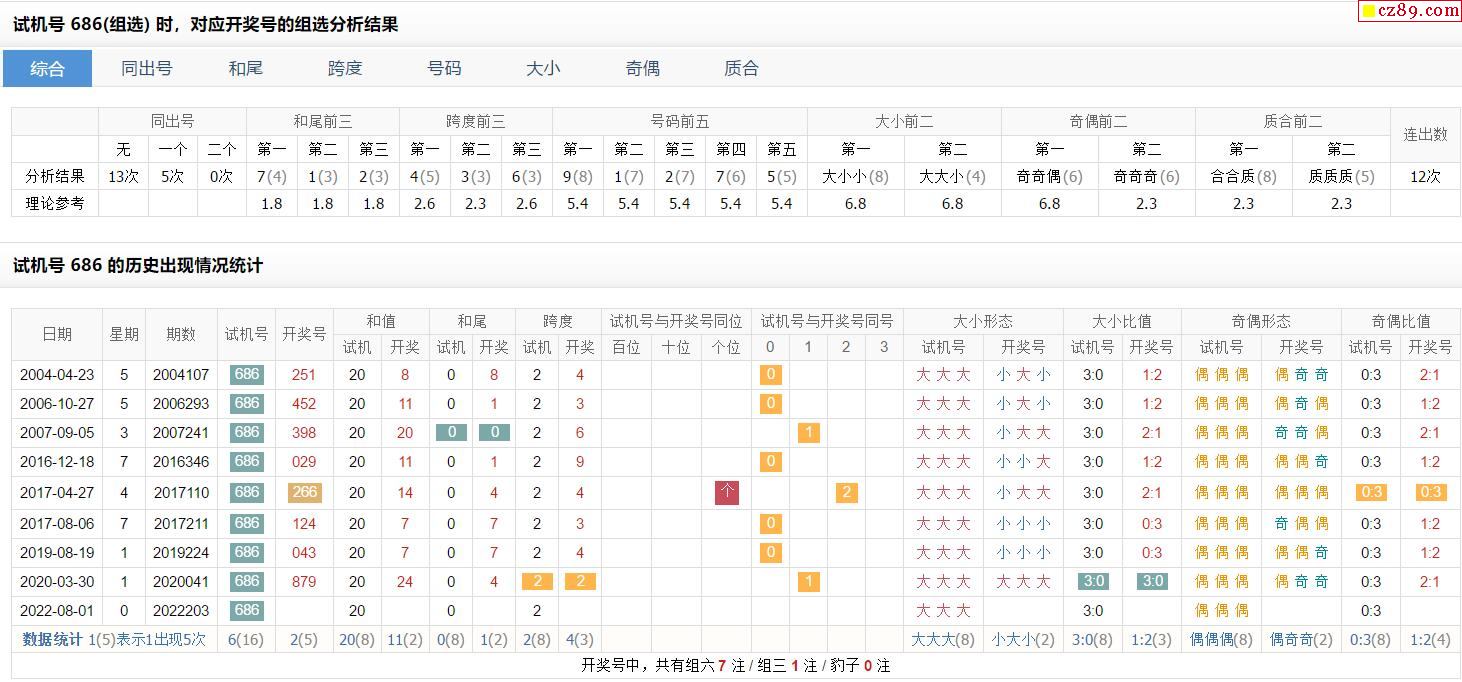Click issue number 2006293
This screenshot has height=682, width=1462.
(x=181, y=404)
